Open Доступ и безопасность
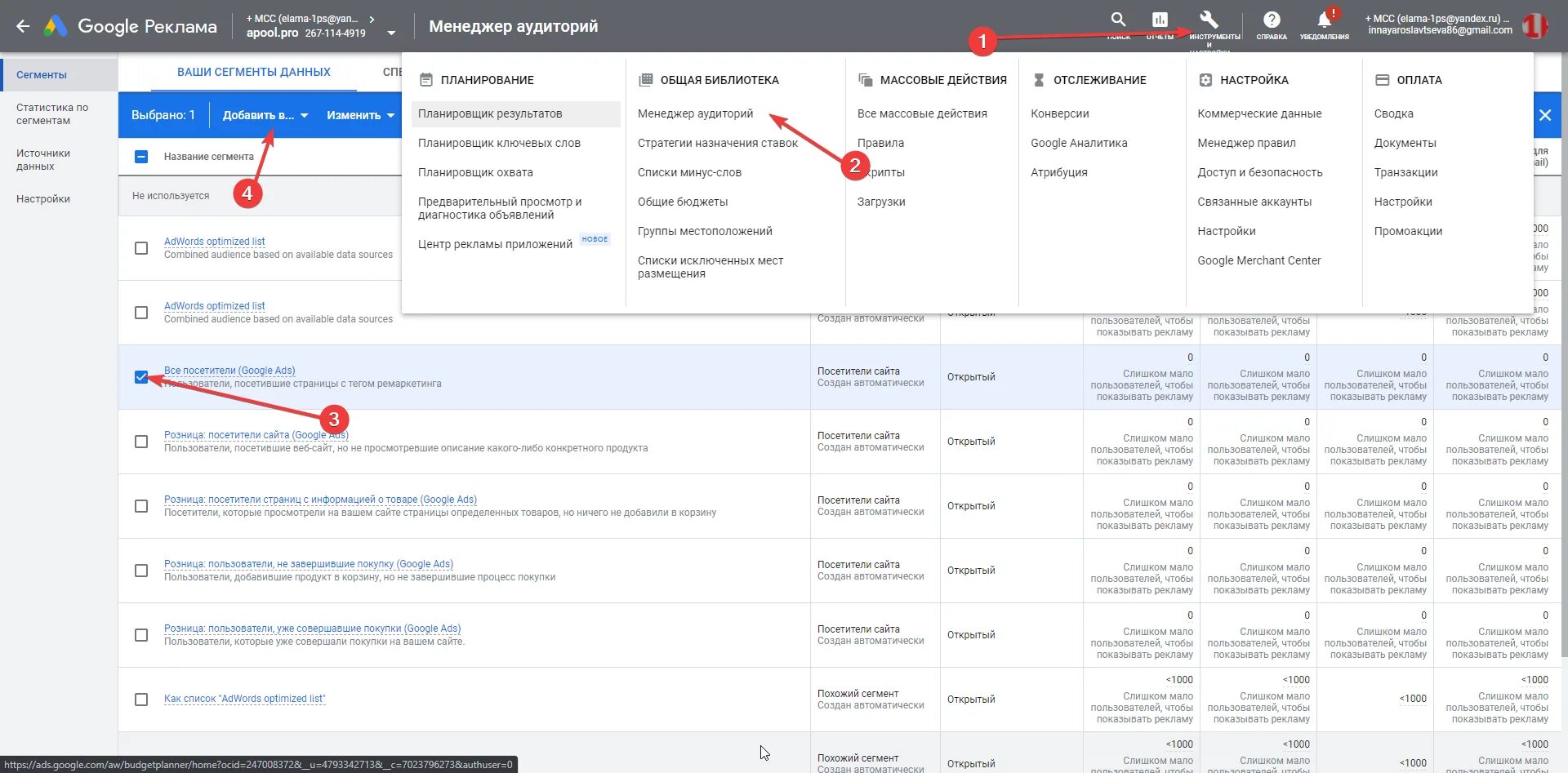The width and height of the screenshot is (1568, 773). (1260, 172)
